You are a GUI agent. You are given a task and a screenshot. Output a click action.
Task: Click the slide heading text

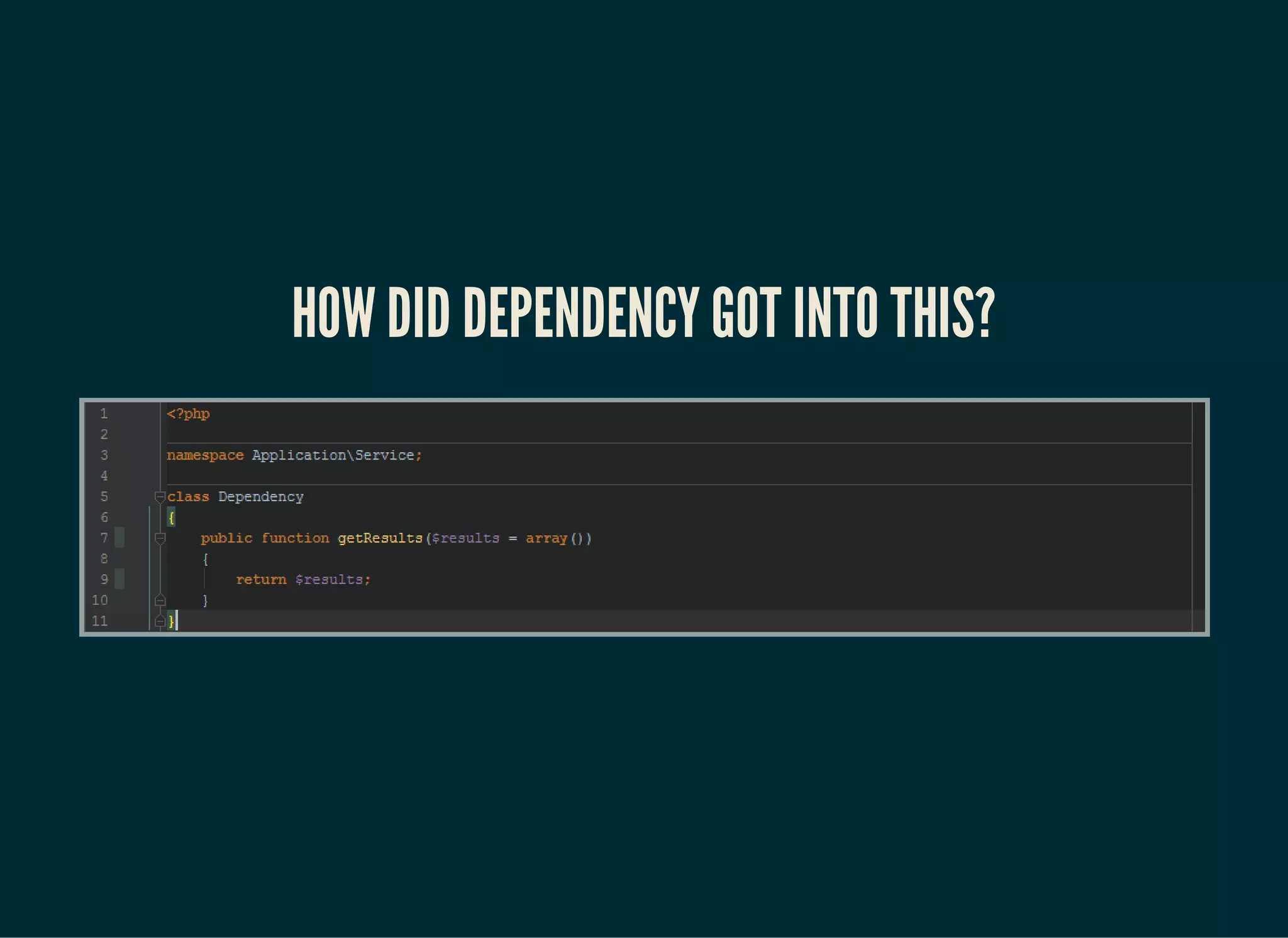coord(644,313)
